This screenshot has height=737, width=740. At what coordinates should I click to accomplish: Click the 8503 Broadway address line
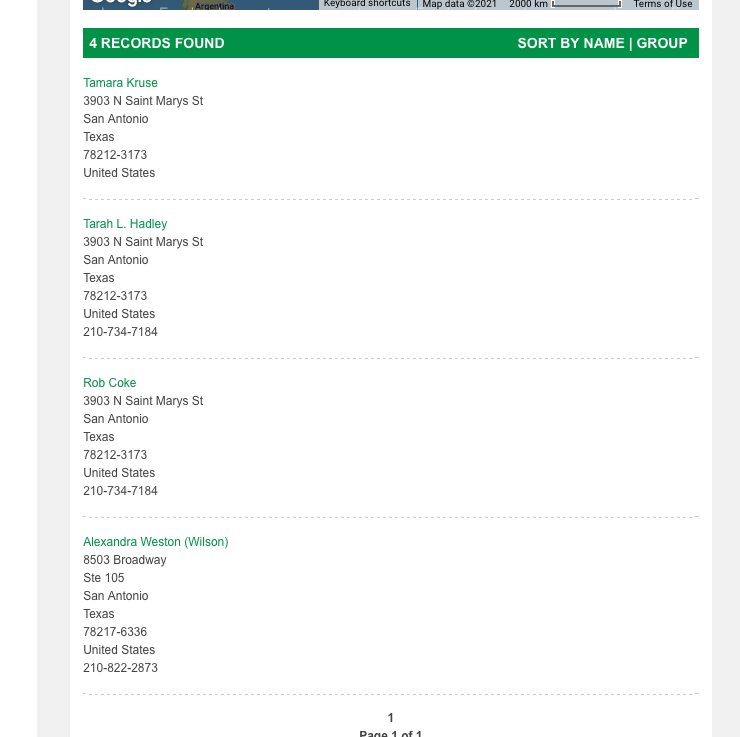coord(125,560)
